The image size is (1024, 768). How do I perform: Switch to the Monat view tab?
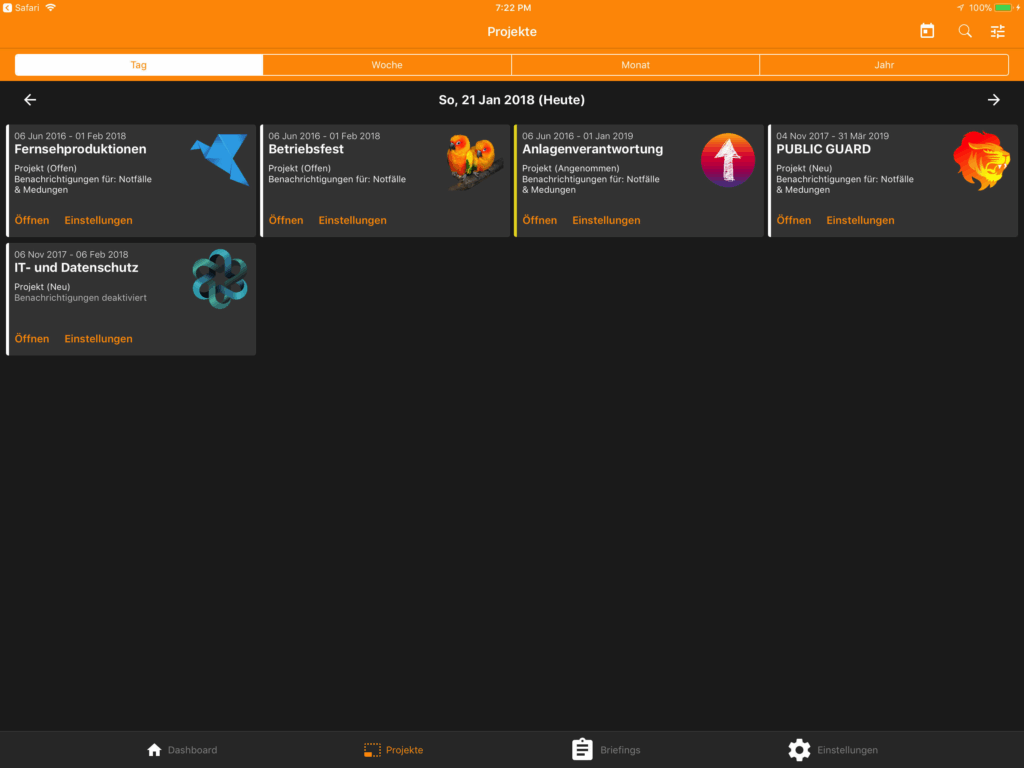(635, 65)
